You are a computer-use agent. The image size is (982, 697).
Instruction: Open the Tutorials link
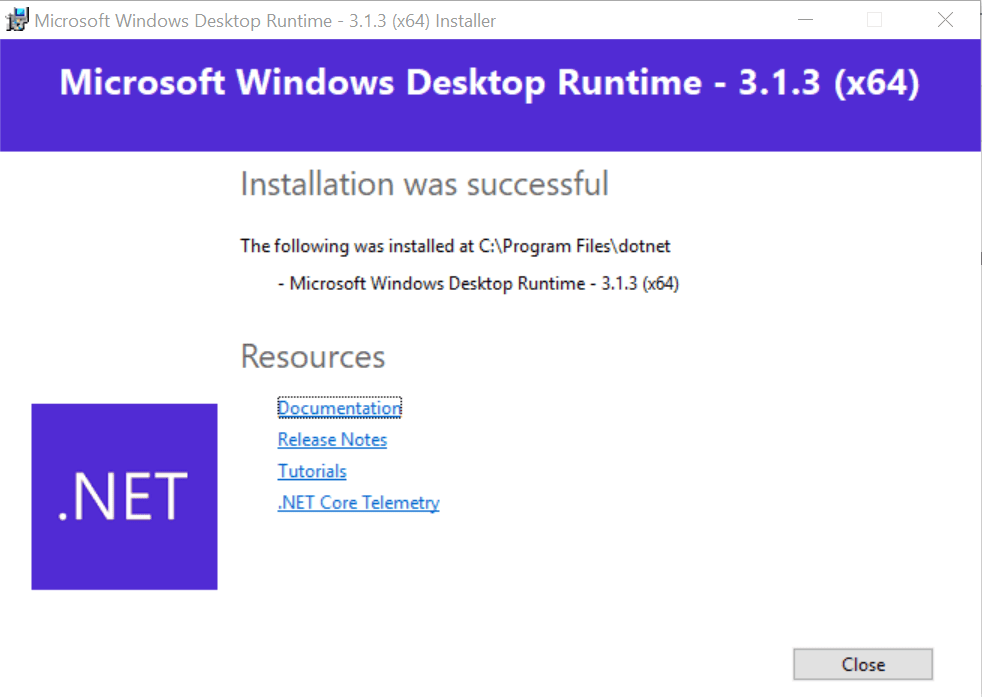[x=312, y=471]
